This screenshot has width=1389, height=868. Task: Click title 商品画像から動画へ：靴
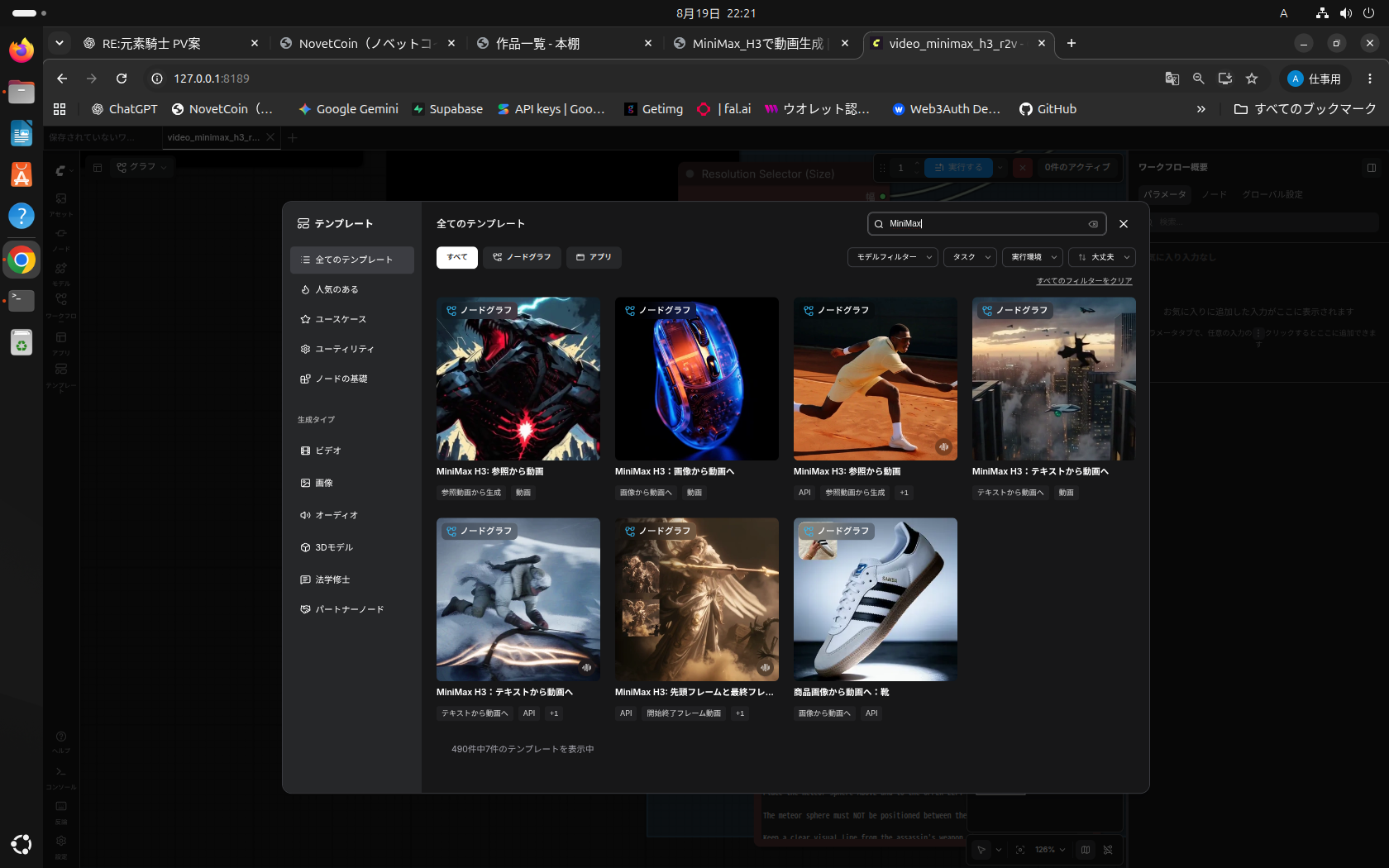[x=842, y=692]
